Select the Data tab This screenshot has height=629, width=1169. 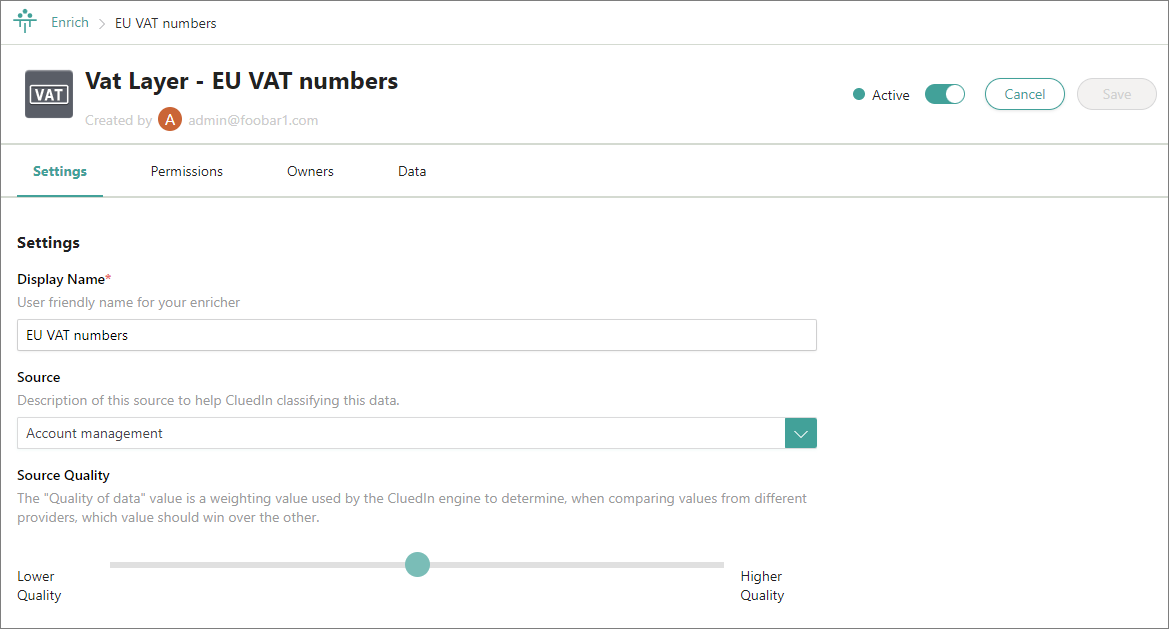412,171
